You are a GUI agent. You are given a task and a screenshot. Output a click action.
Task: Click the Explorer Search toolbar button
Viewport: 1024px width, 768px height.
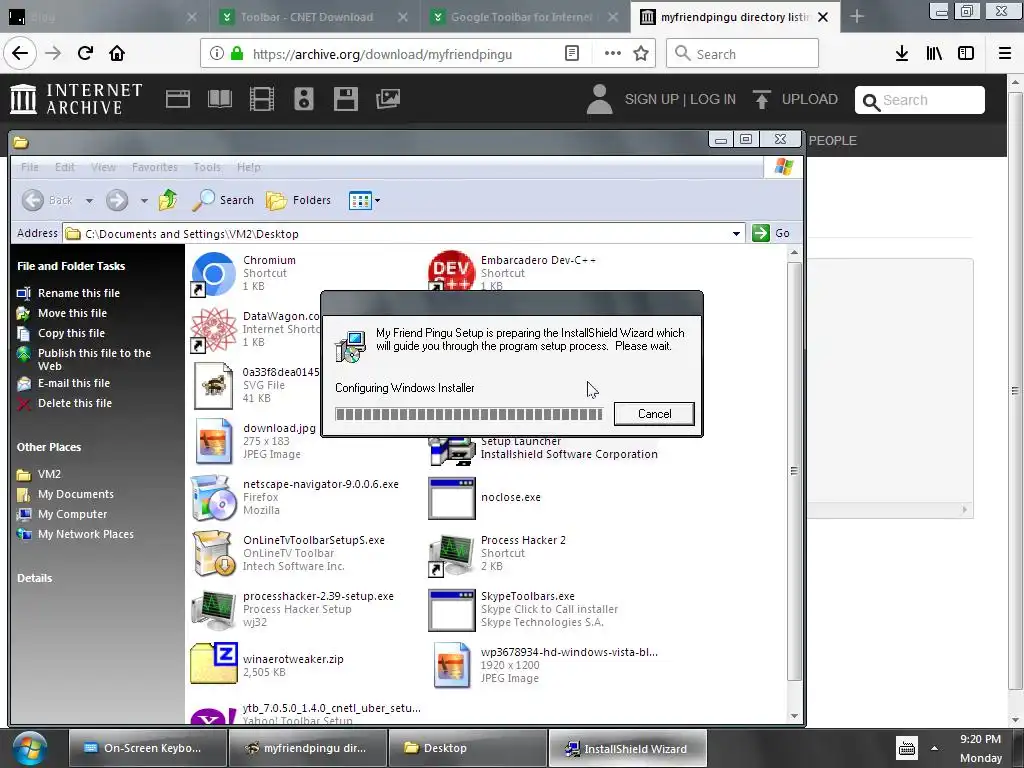(x=223, y=200)
